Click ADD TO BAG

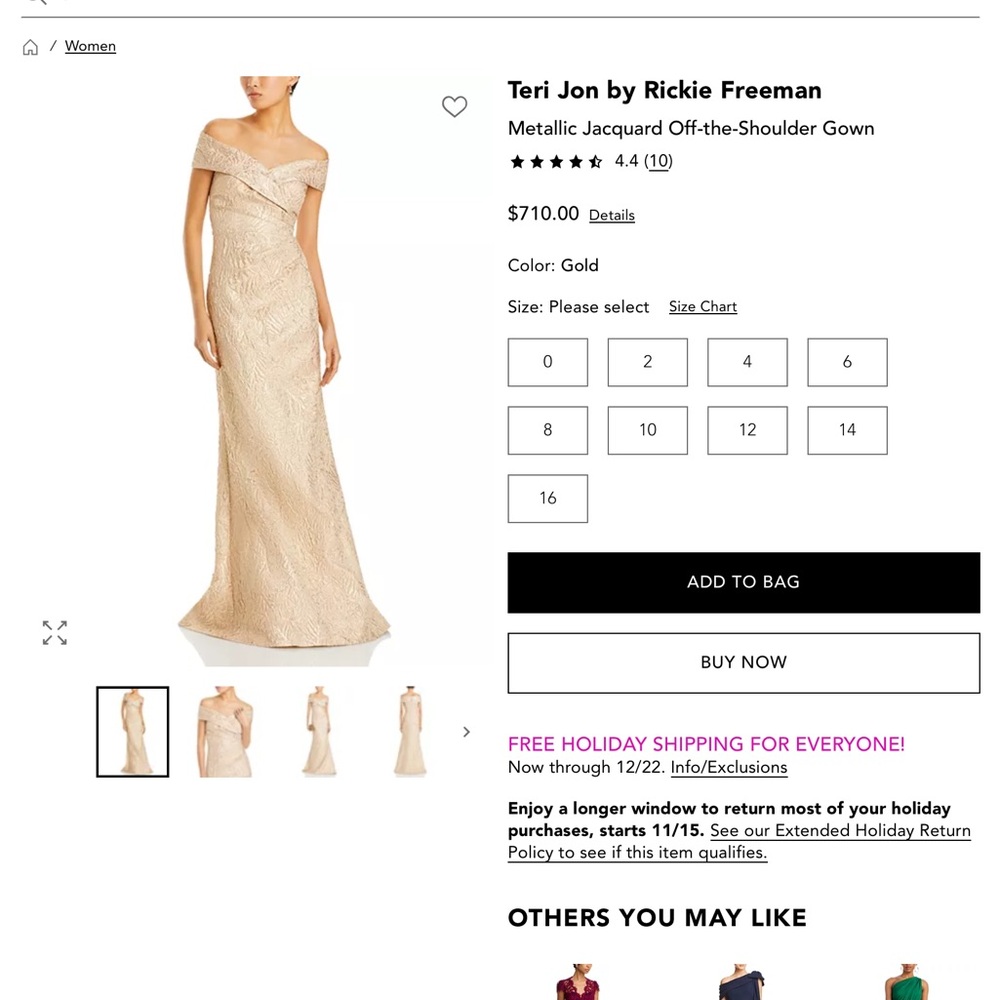743,582
